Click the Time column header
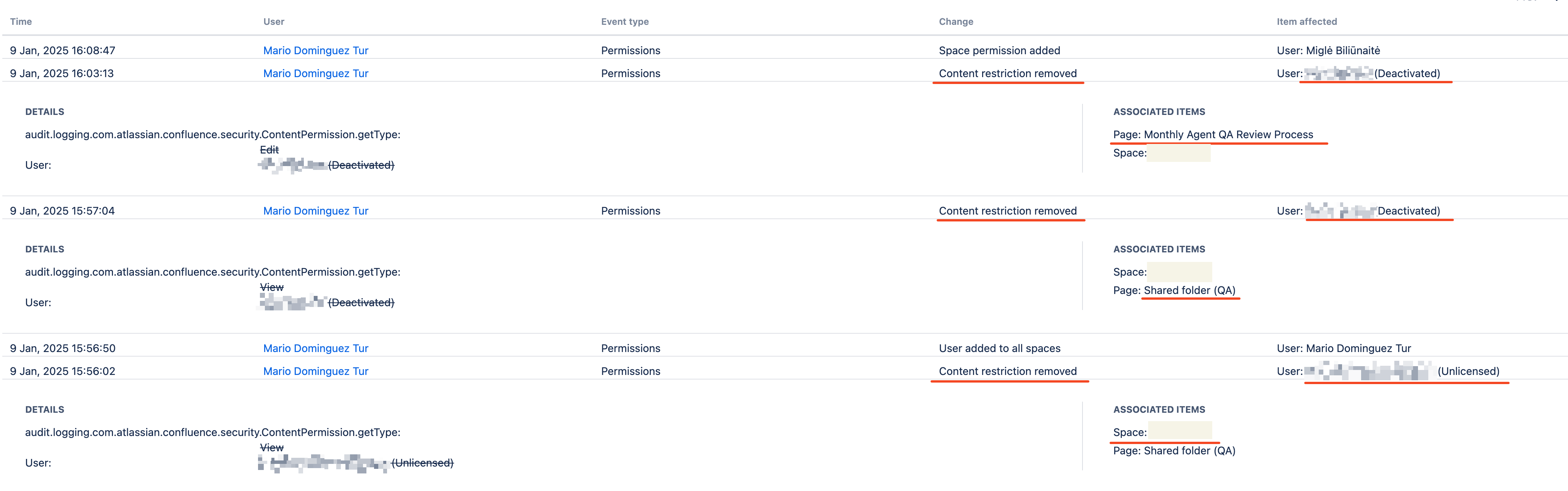Image resolution: width=1568 pixels, height=491 pixels. (x=21, y=21)
